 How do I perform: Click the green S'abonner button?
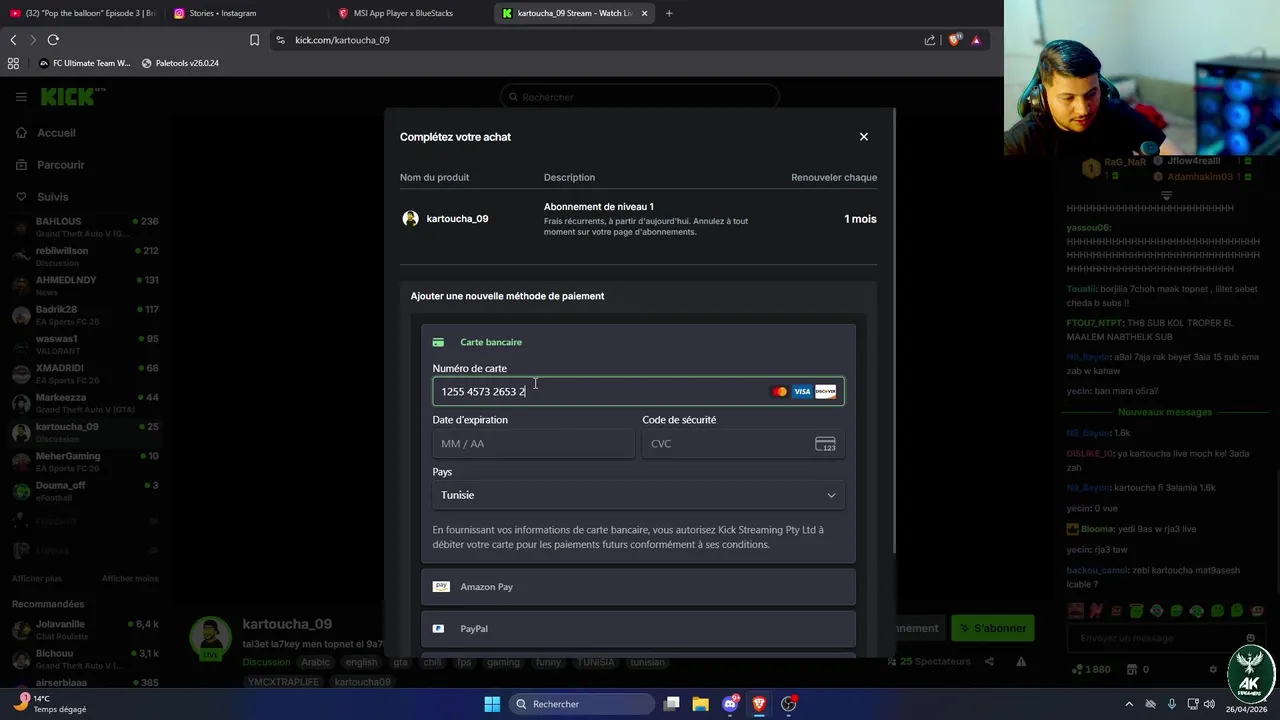click(x=992, y=628)
